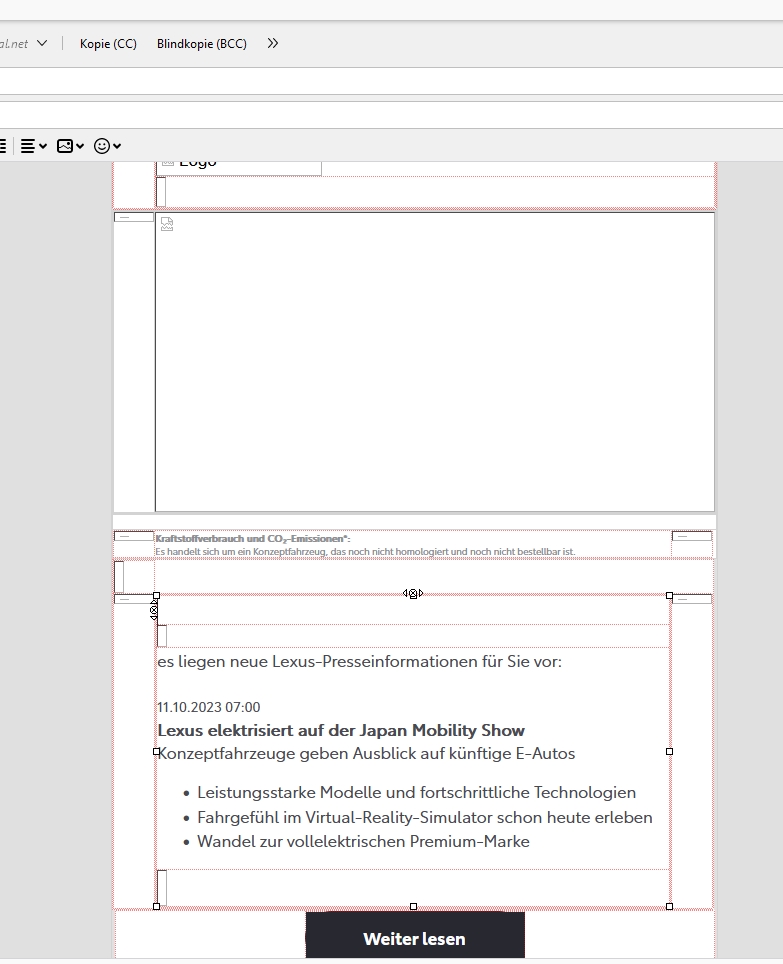Click the row select handle left of table

tap(154, 611)
